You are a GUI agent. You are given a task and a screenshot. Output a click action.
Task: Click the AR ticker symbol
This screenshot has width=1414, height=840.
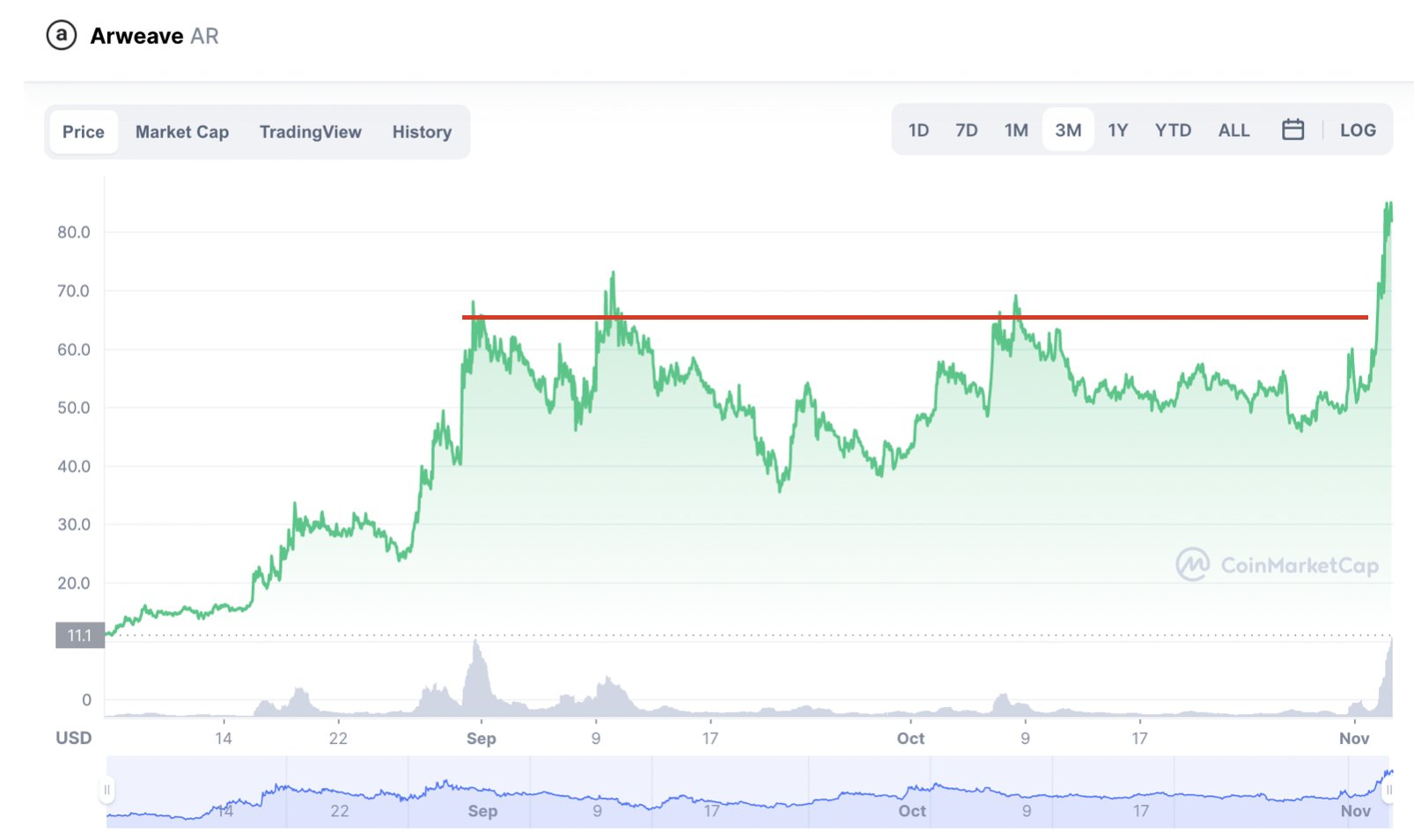(204, 36)
